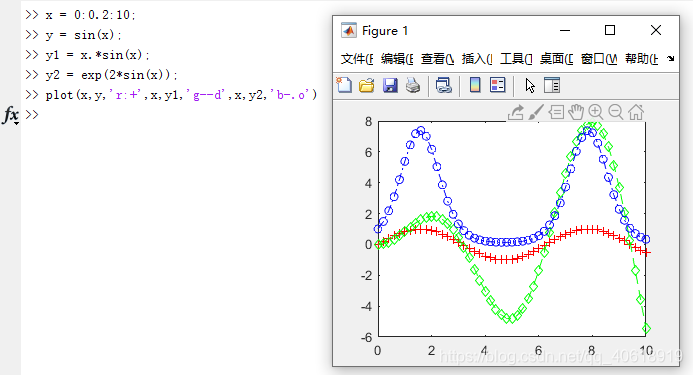Click the export axes icon above the plot

[515, 112]
